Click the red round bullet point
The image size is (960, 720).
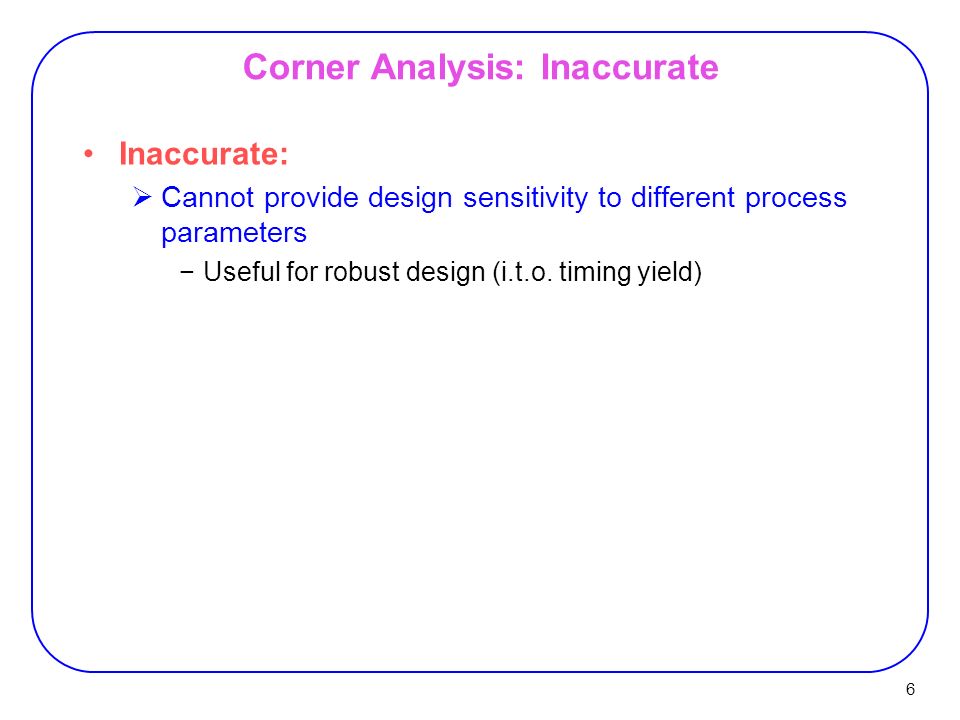[x=89, y=154]
